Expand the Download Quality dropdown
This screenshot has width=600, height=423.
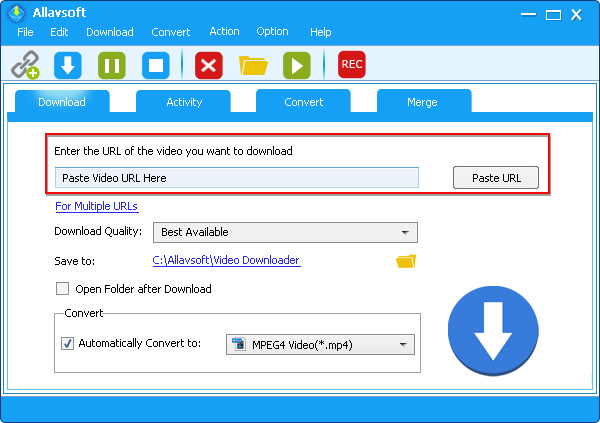(x=285, y=232)
